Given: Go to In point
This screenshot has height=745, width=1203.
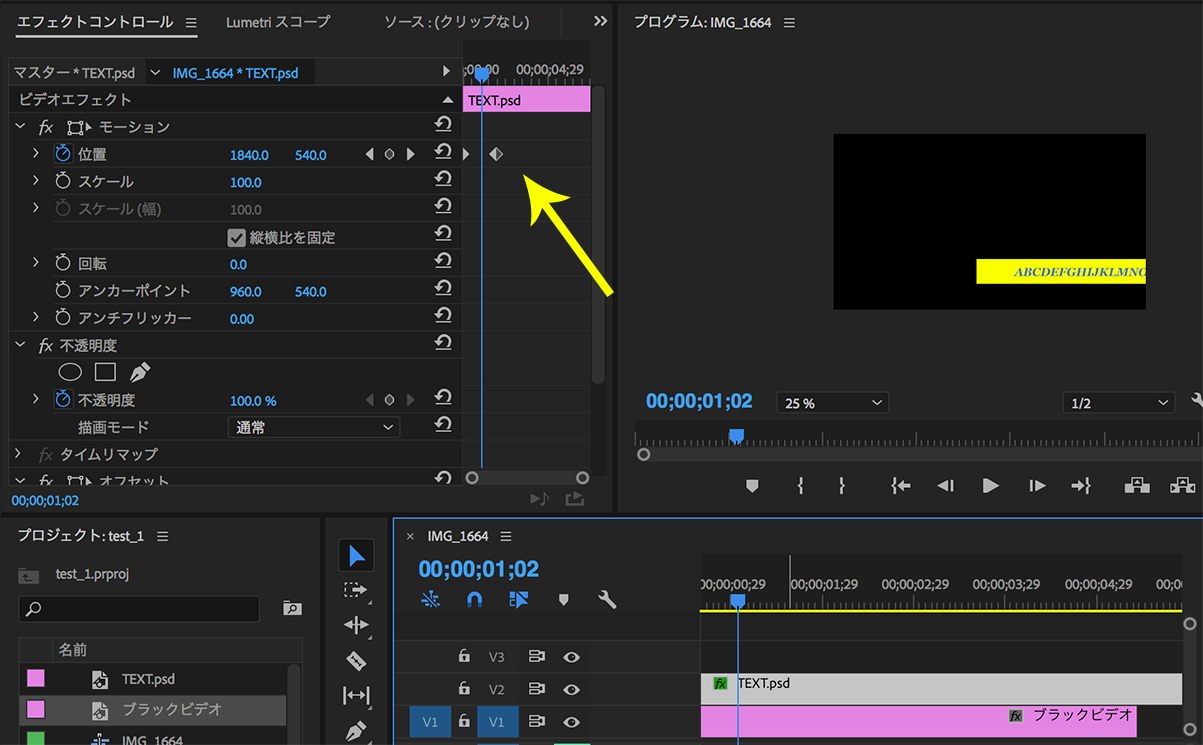Looking at the screenshot, I should click(900, 486).
